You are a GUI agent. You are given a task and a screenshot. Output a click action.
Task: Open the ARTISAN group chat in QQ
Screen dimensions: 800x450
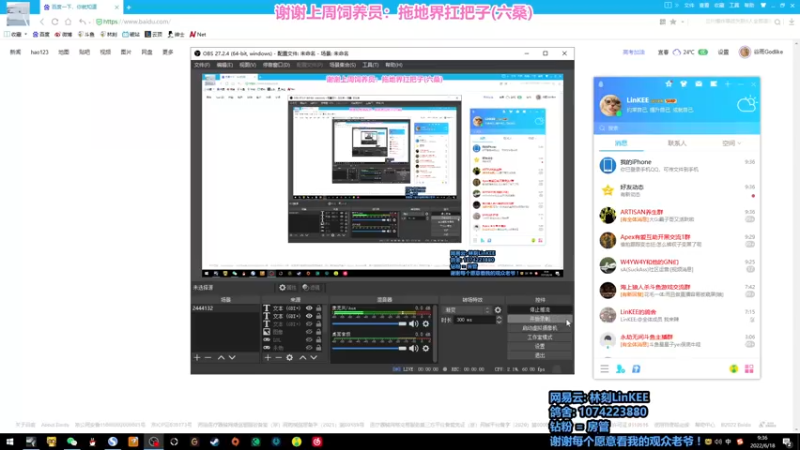coord(677,215)
